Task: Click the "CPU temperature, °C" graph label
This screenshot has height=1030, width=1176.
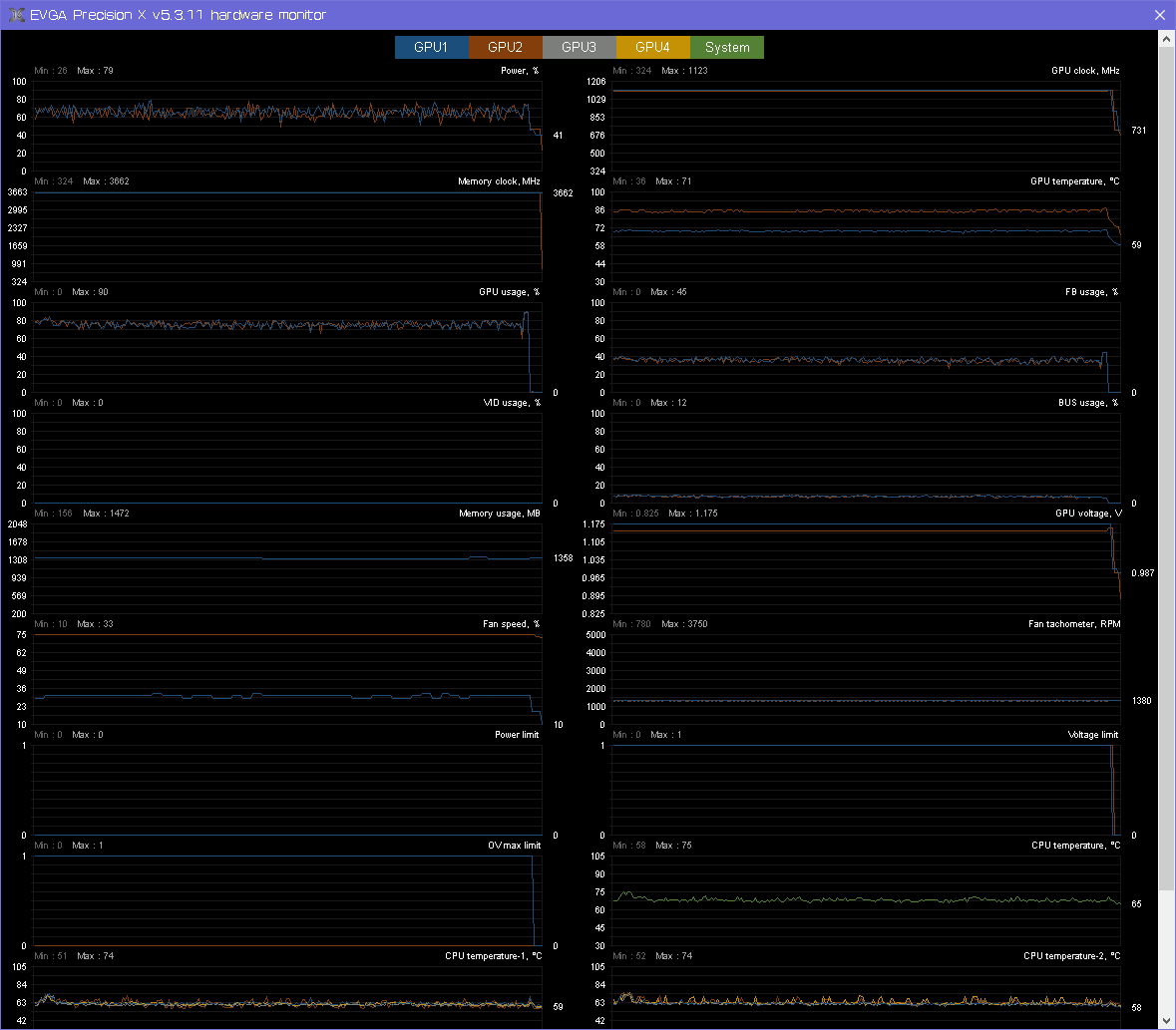Action: (x=1075, y=846)
